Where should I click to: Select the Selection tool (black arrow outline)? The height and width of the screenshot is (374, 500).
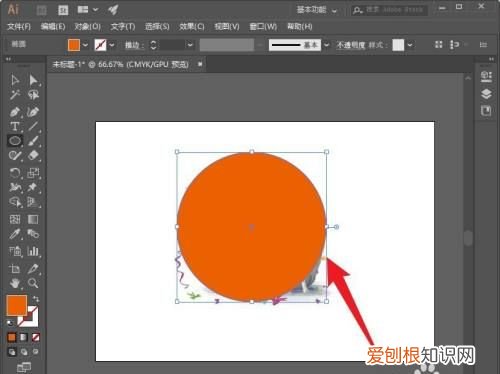(x=15, y=80)
